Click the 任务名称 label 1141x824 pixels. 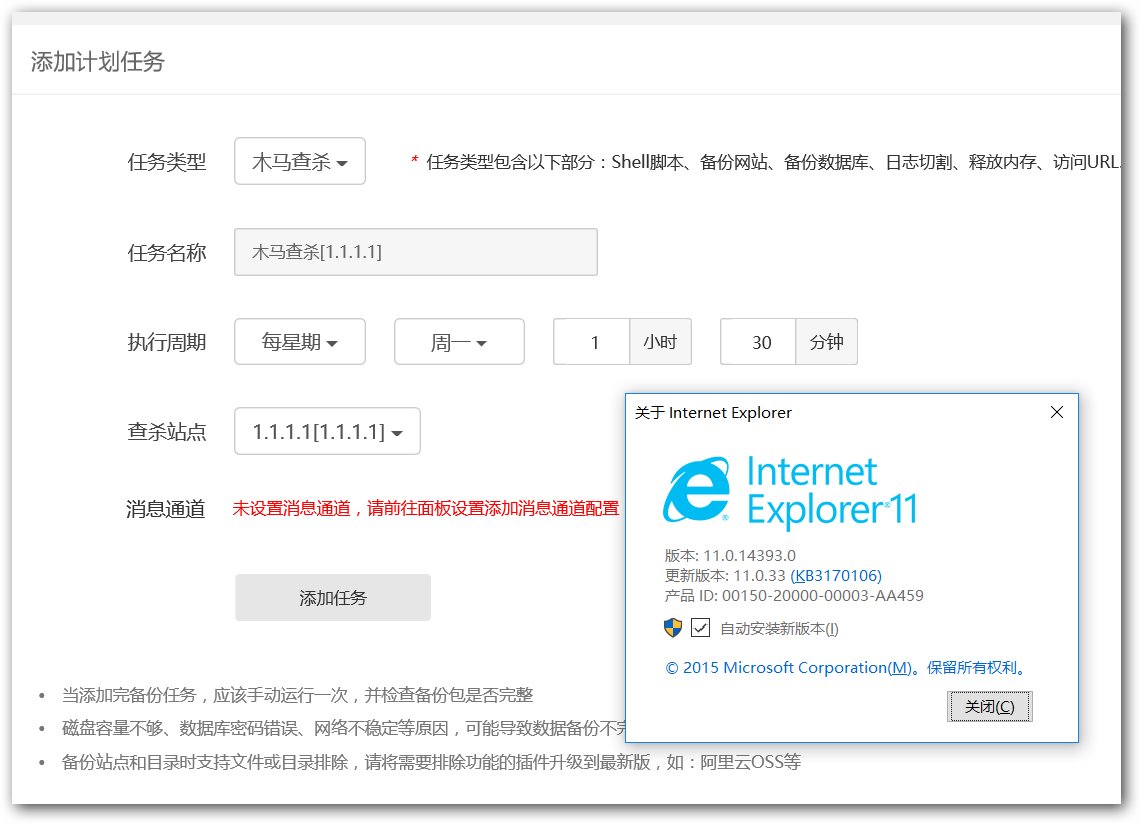[167, 253]
